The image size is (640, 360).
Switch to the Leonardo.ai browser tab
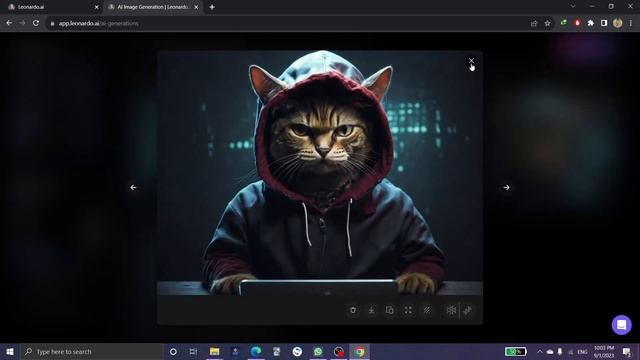point(52,7)
